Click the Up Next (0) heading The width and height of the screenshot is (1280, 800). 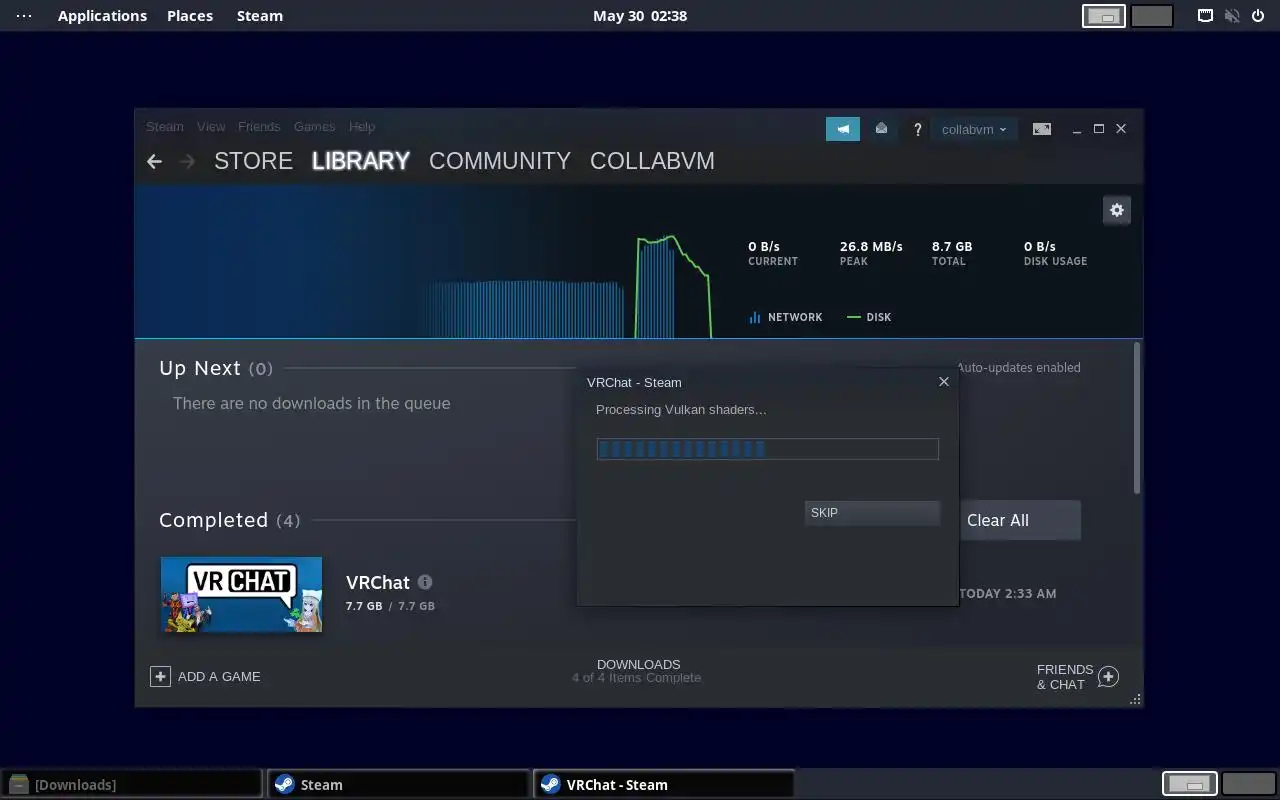point(216,368)
